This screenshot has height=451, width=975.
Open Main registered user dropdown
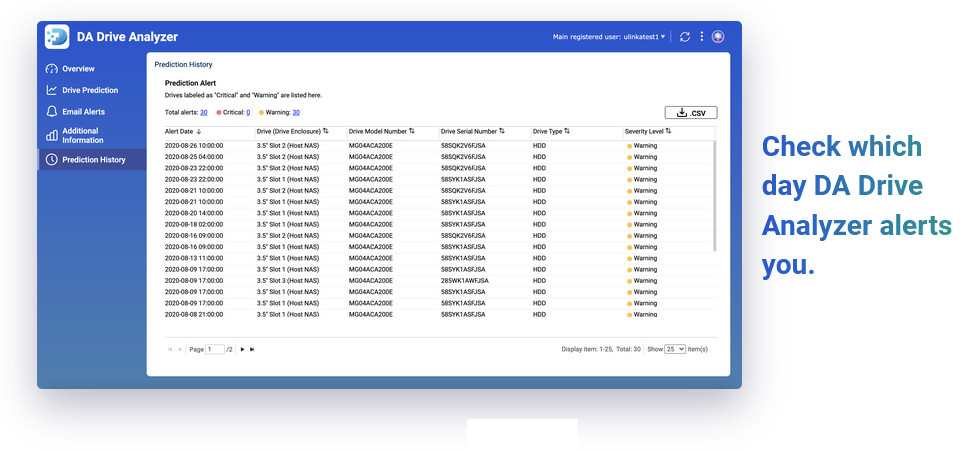[609, 37]
